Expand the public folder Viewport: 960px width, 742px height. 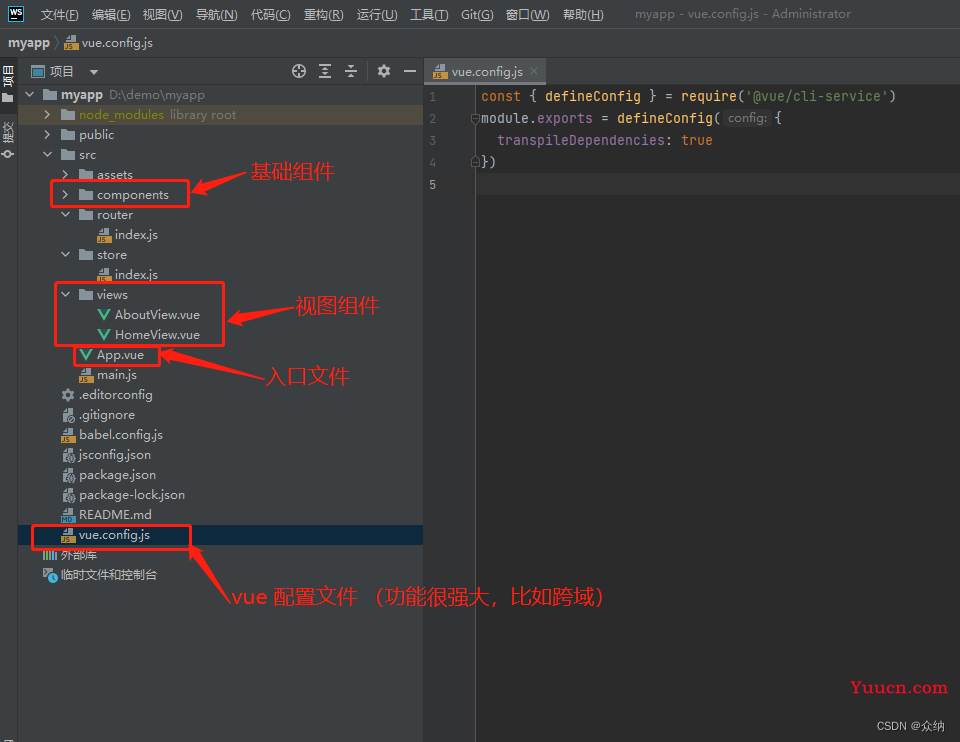[x=47, y=135]
